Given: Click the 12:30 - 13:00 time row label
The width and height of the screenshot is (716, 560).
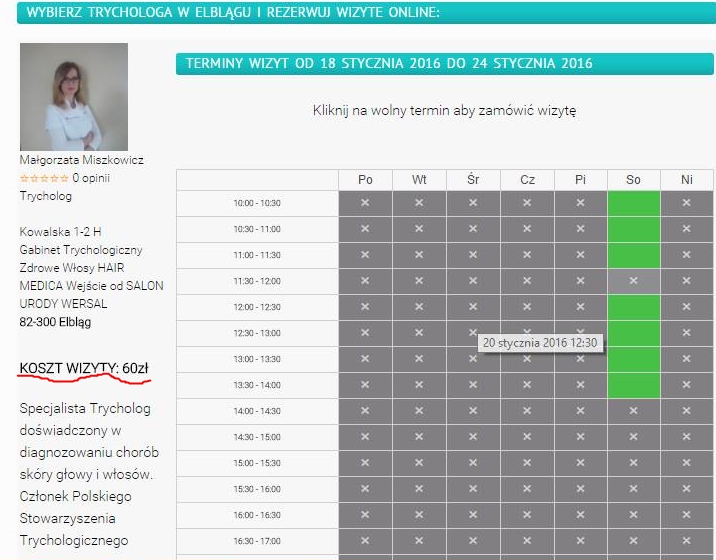Looking at the screenshot, I should tap(257, 333).
